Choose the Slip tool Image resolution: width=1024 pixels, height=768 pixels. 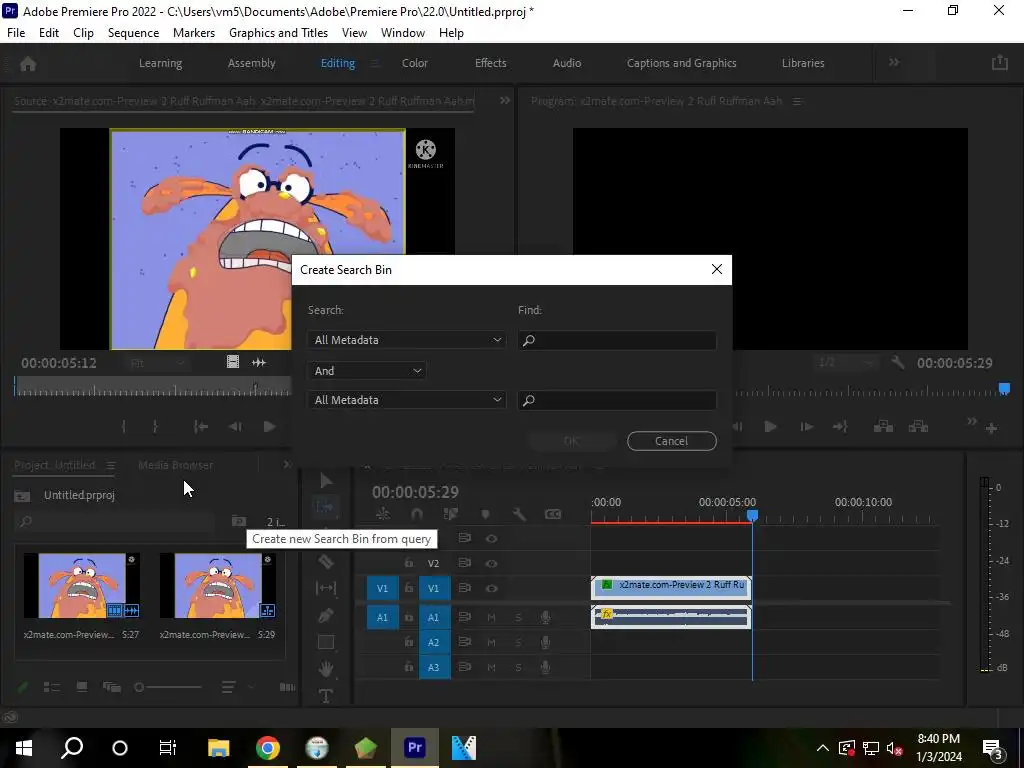pos(326,588)
